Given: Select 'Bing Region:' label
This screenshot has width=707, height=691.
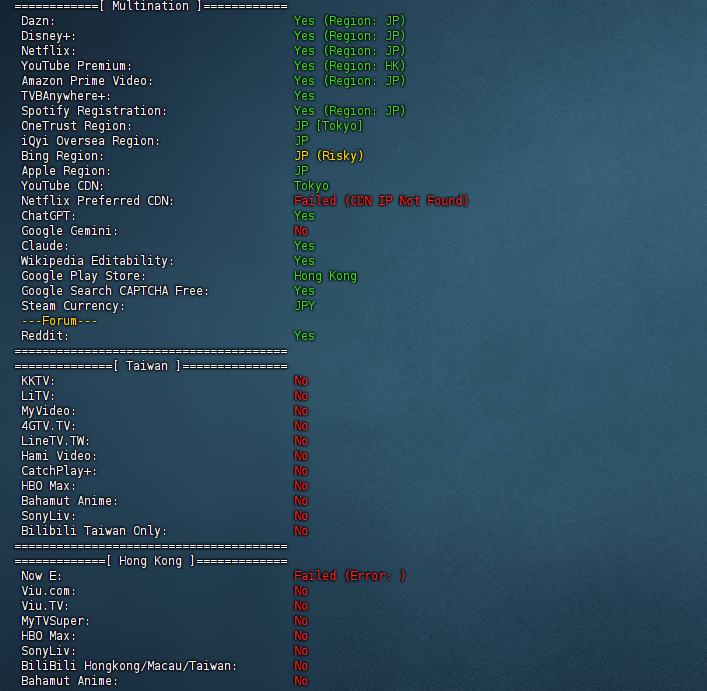Looking at the screenshot, I should click(62, 156).
